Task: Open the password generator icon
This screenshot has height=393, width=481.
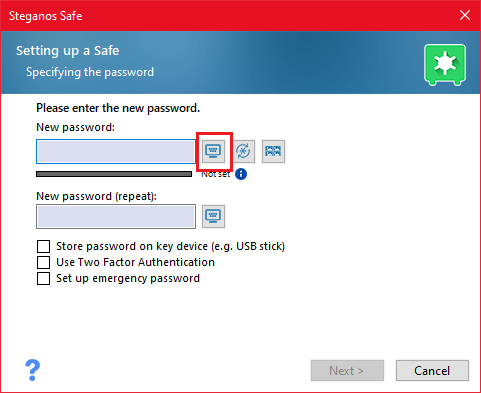Action: click(x=243, y=151)
